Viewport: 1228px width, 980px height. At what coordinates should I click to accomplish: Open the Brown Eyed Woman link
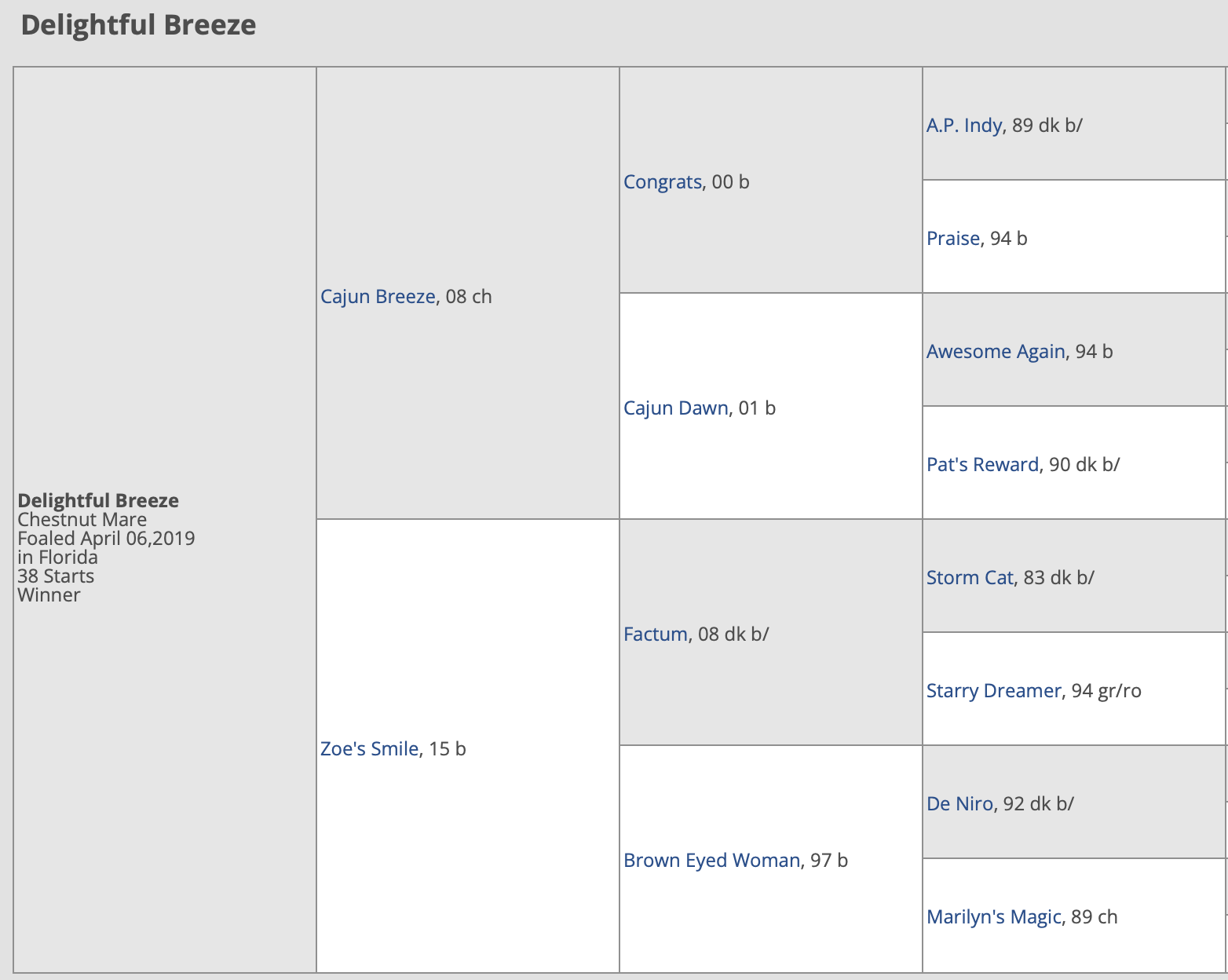tap(712, 861)
